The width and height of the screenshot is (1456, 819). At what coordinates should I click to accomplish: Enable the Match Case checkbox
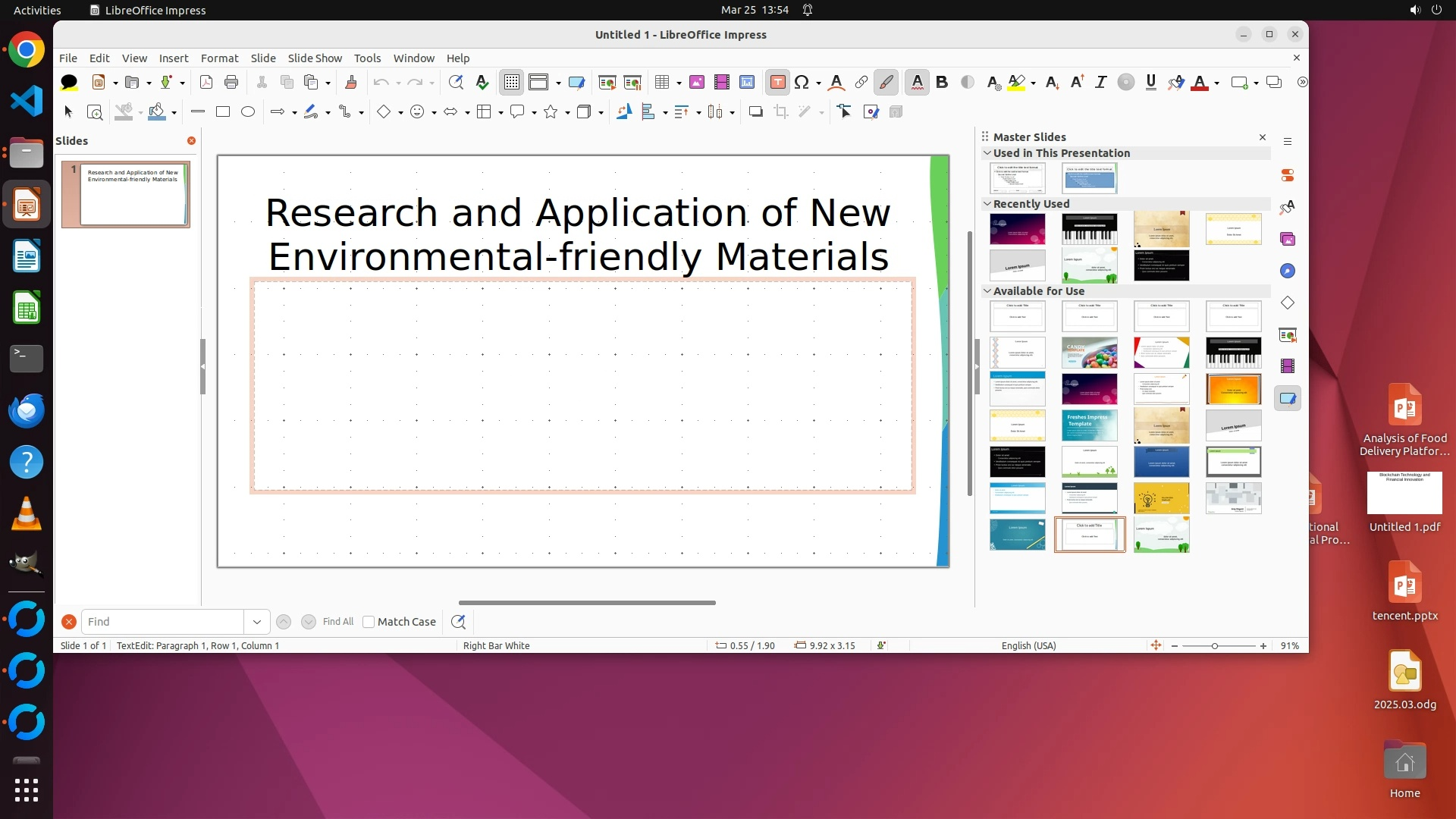369,622
